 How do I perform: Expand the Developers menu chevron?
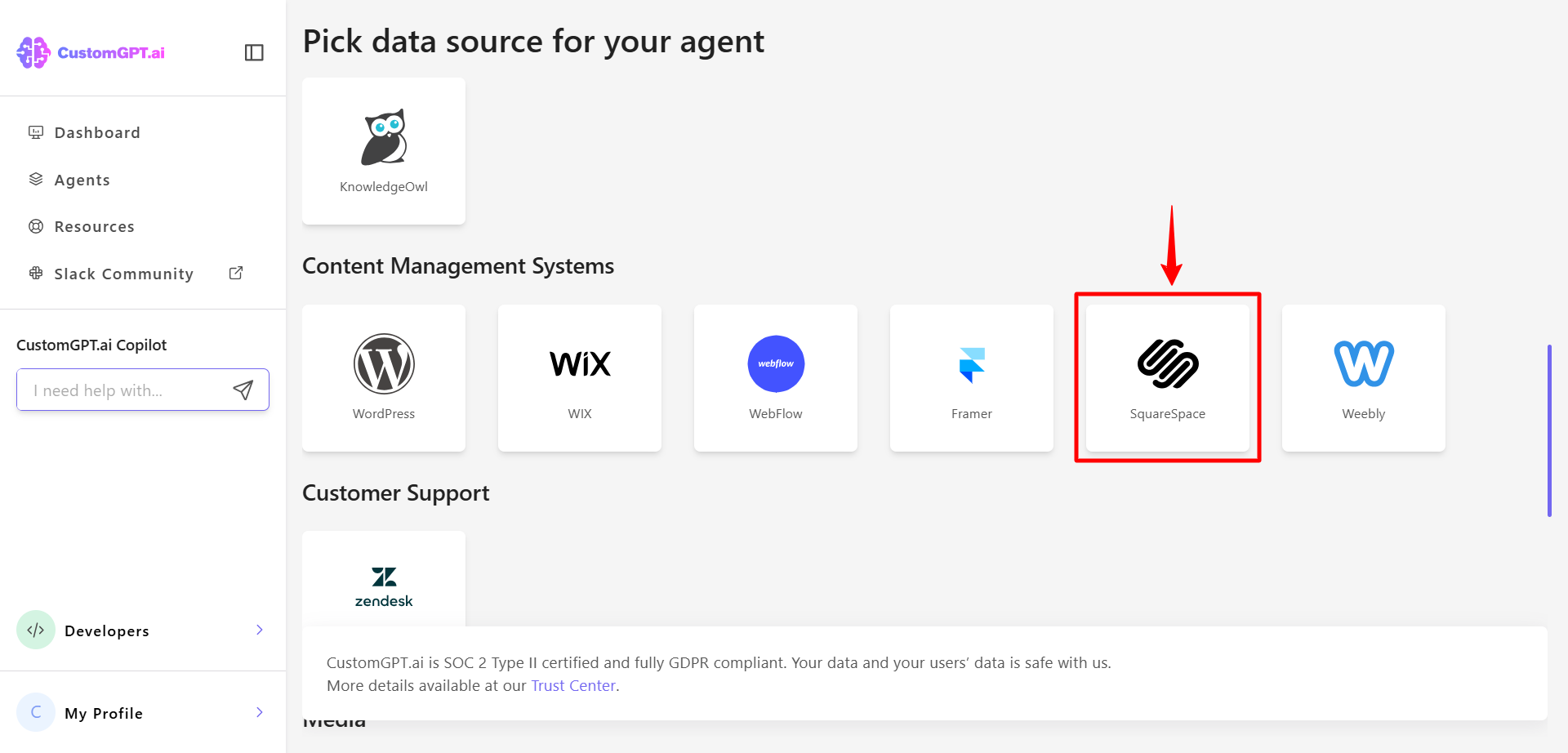click(260, 630)
